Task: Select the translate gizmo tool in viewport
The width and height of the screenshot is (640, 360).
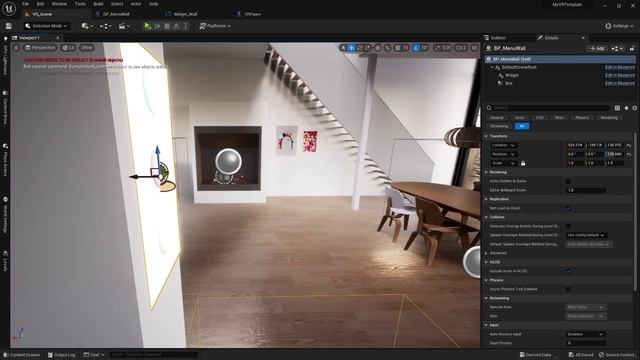Action: pyautogui.click(x=351, y=48)
